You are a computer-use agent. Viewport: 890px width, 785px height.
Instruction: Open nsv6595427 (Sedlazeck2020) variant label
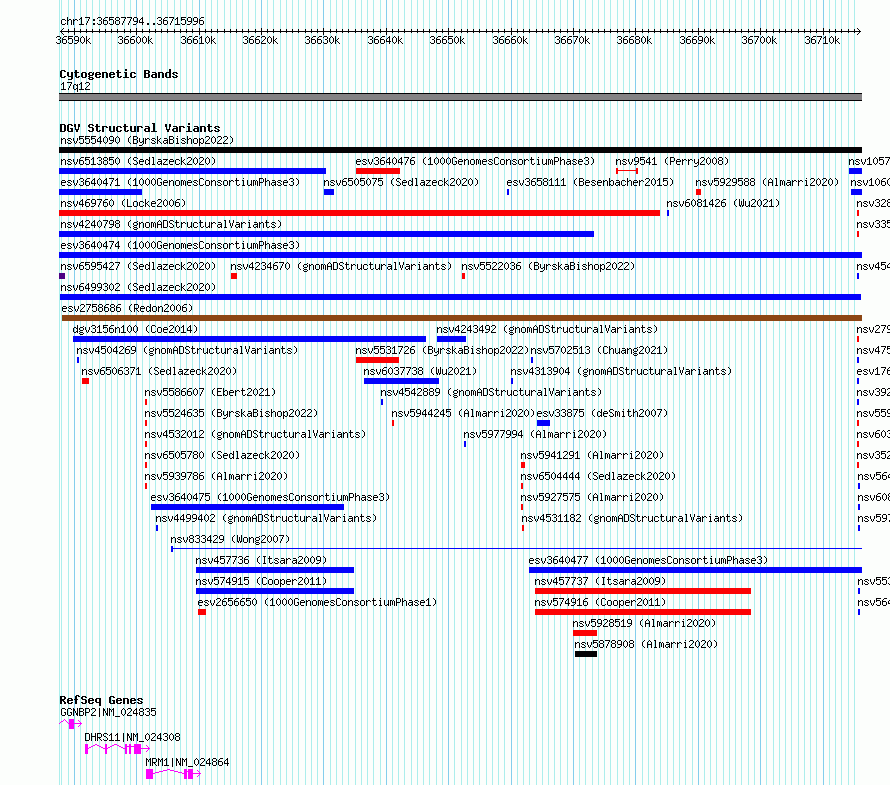[x=138, y=266]
